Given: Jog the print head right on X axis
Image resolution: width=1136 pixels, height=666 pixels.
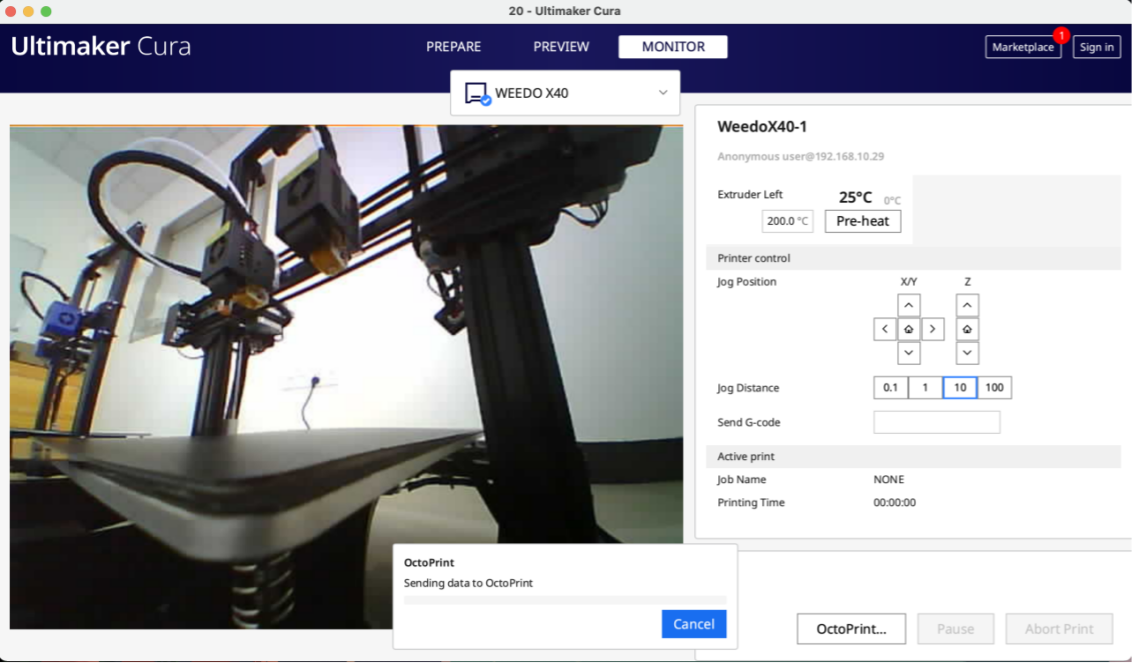Looking at the screenshot, I should point(932,329).
